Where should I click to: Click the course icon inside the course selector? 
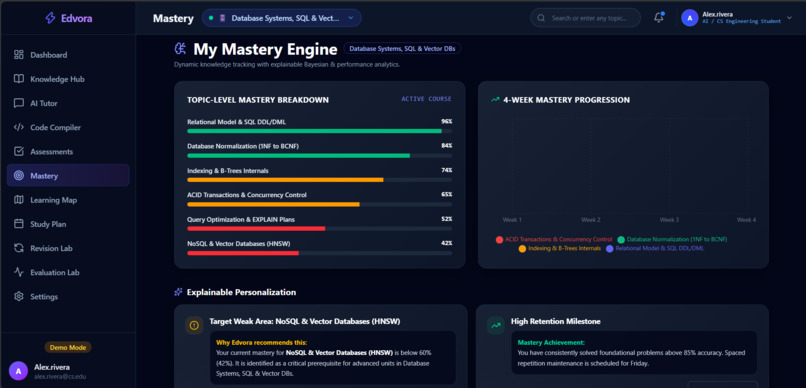tap(223, 18)
